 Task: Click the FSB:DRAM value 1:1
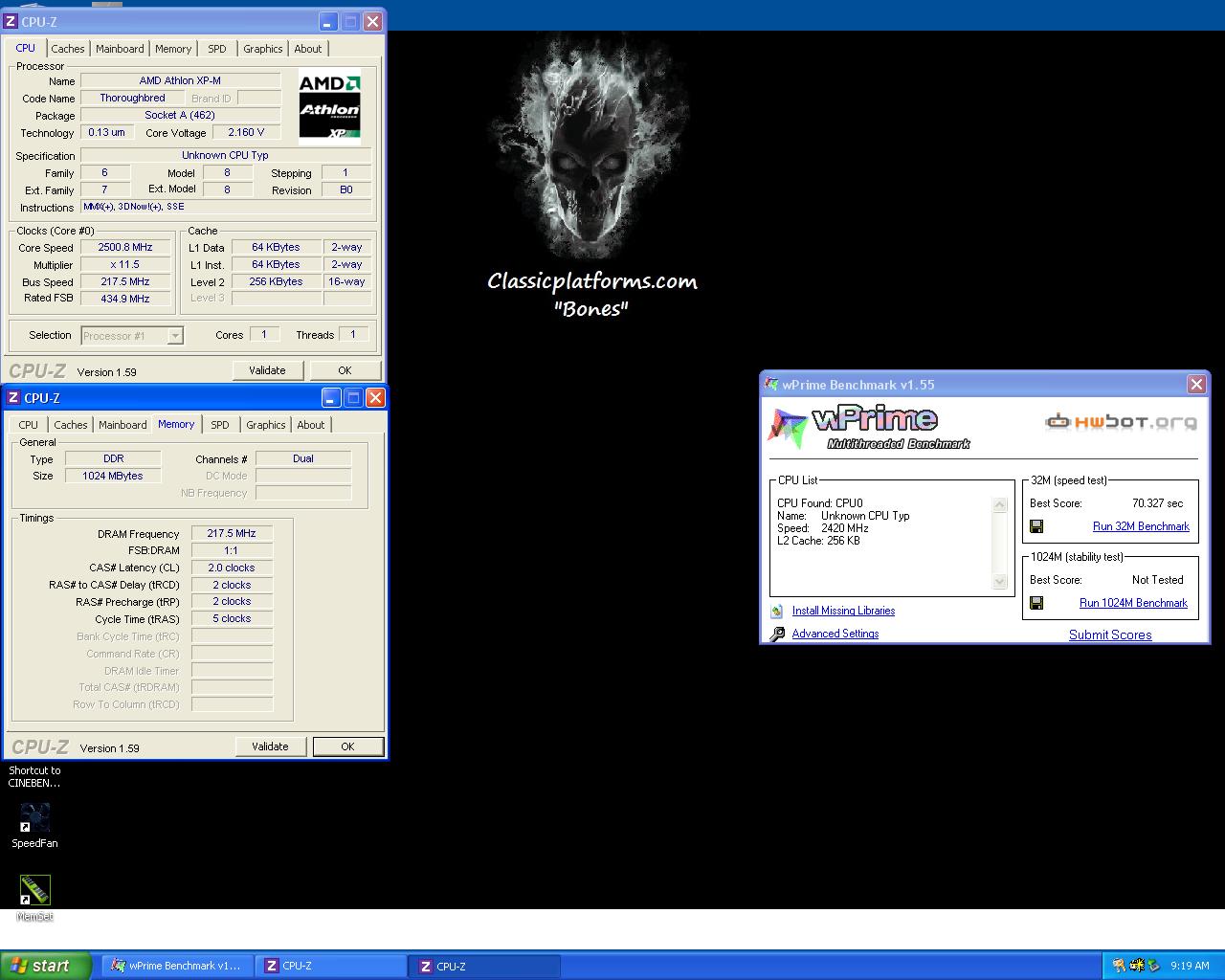232,550
